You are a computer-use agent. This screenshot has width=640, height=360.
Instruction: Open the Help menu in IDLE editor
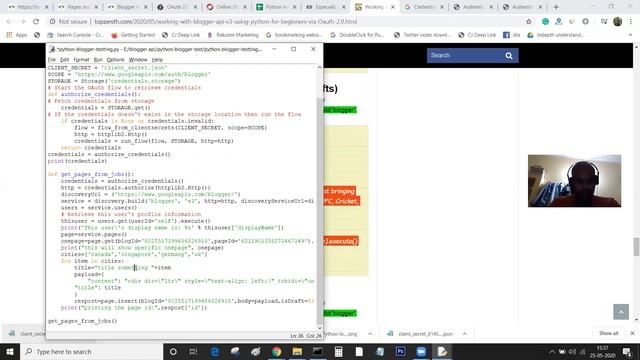157,60
